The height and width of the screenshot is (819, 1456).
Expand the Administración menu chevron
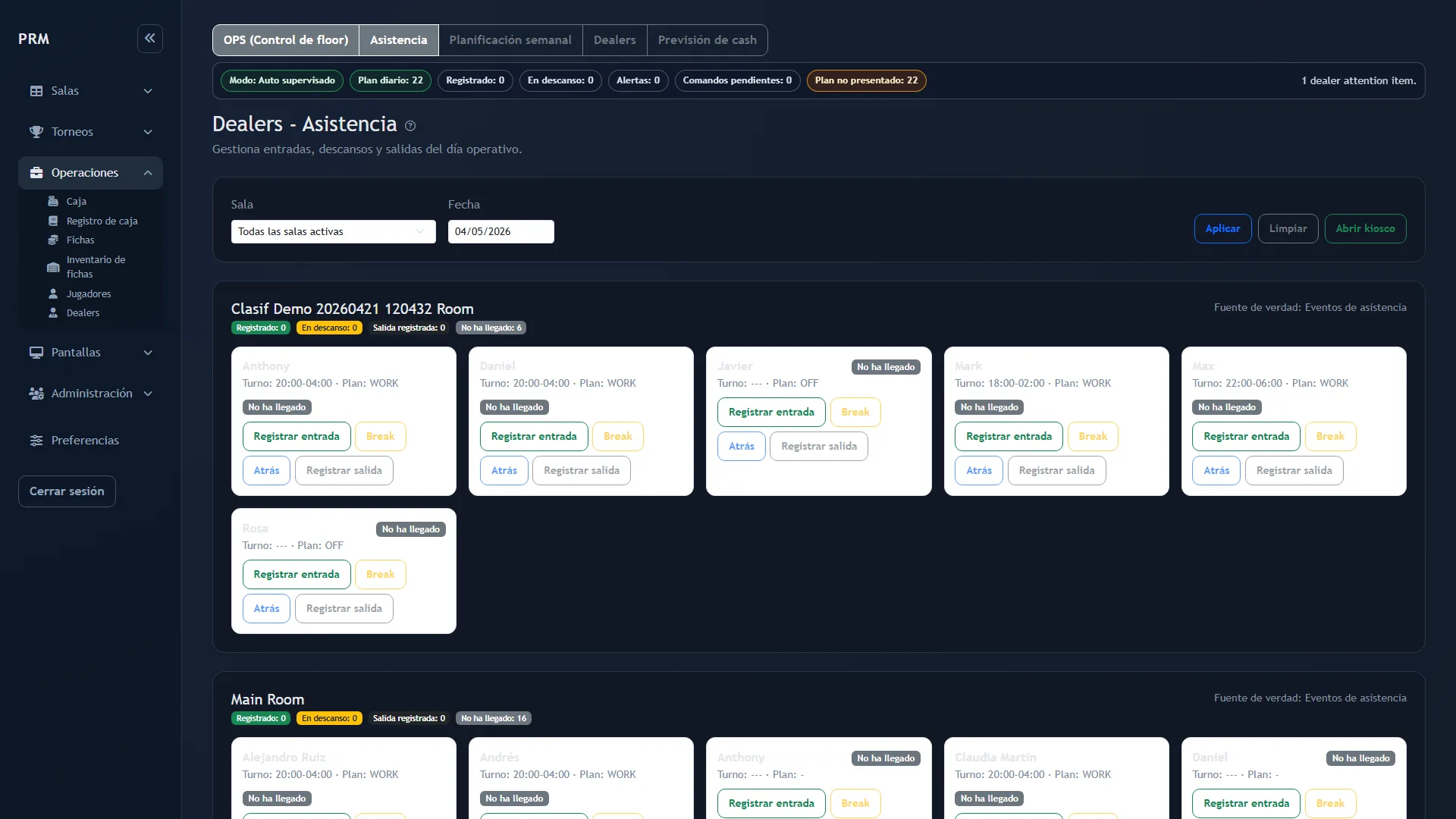pos(148,394)
